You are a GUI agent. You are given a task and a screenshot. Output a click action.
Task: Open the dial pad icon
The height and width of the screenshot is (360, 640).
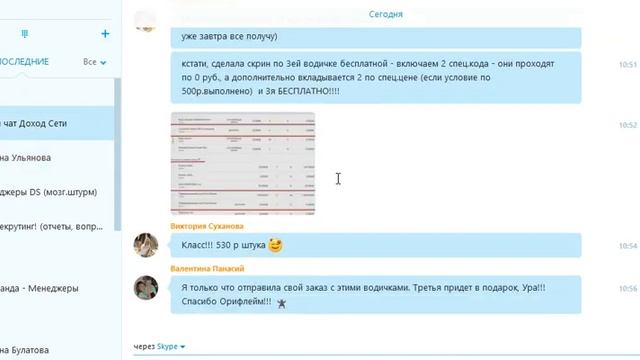click(24, 34)
